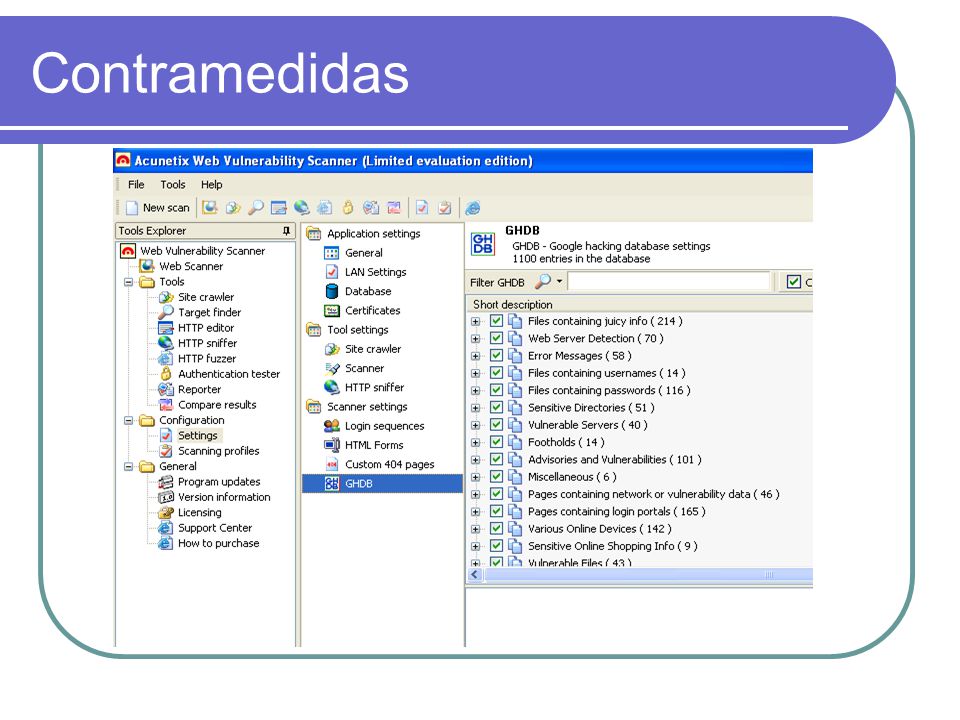Expand Miscellaneous ( 6 ) node
The image size is (960, 720).
click(x=475, y=477)
